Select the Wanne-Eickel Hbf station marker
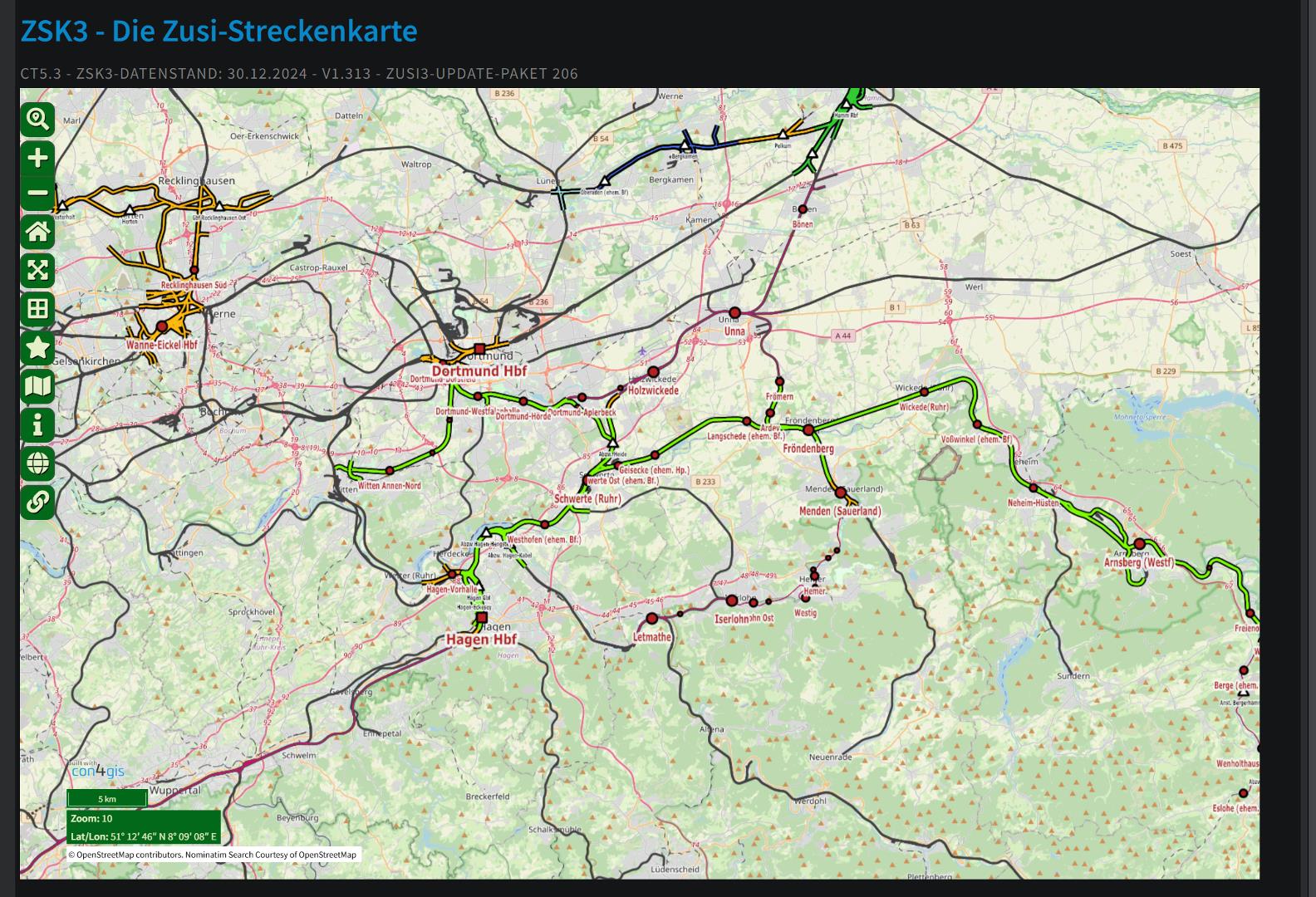The height and width of the screenshot is (897, 1316). 162,327
